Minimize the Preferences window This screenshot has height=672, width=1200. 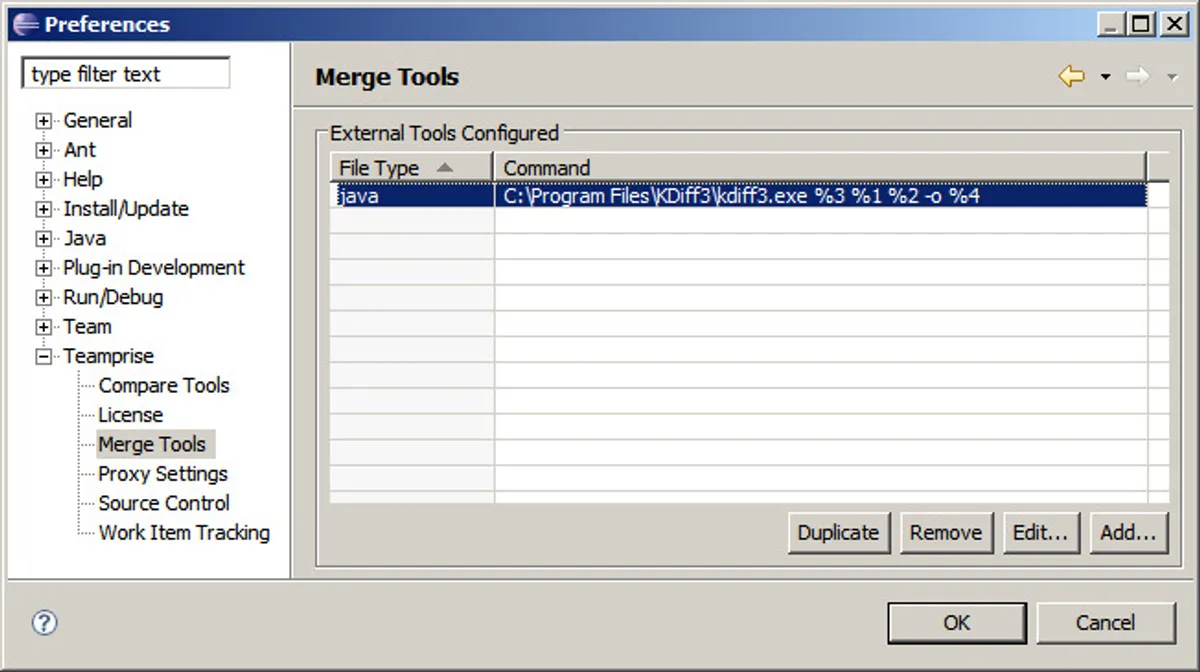(x=1110, y=24)
